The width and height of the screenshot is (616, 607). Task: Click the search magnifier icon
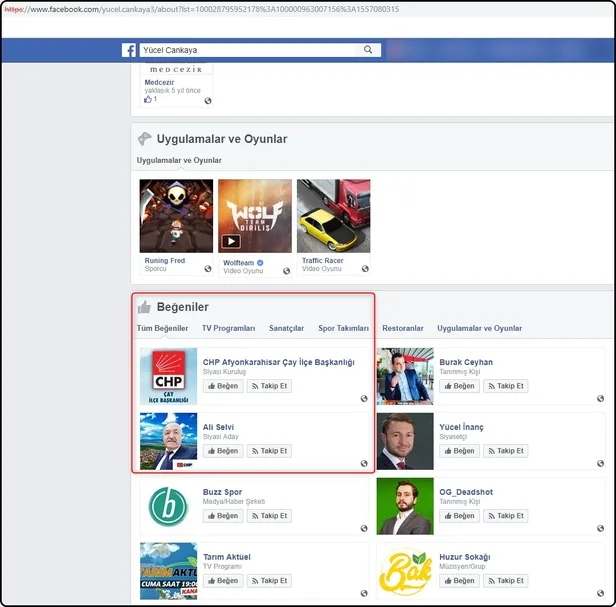pyautogui.click(x=369, y=50)
